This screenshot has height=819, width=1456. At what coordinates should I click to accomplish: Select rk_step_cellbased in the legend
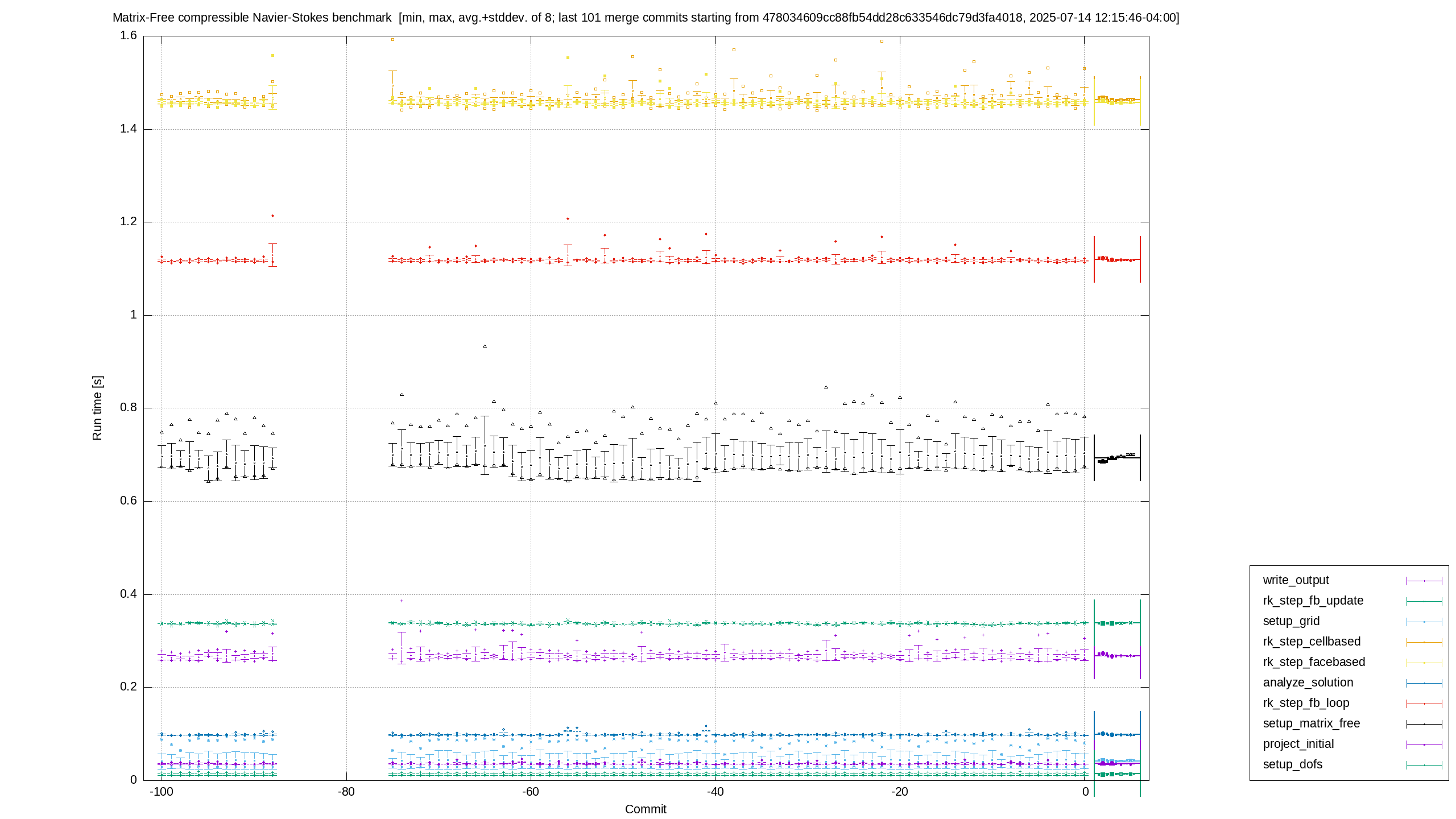(1312, 642)
